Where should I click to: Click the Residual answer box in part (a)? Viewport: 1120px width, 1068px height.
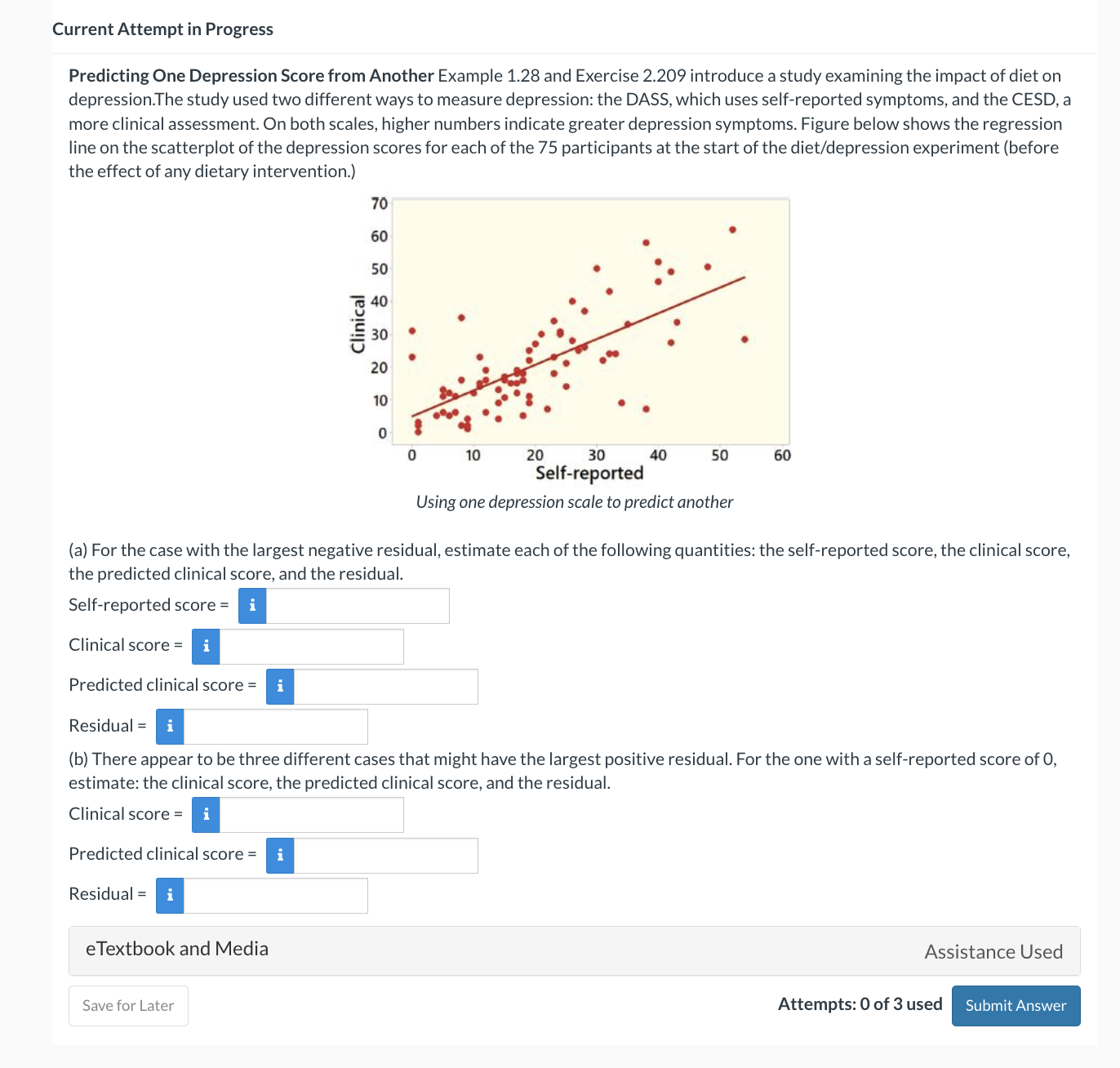(x=276, y=726)
